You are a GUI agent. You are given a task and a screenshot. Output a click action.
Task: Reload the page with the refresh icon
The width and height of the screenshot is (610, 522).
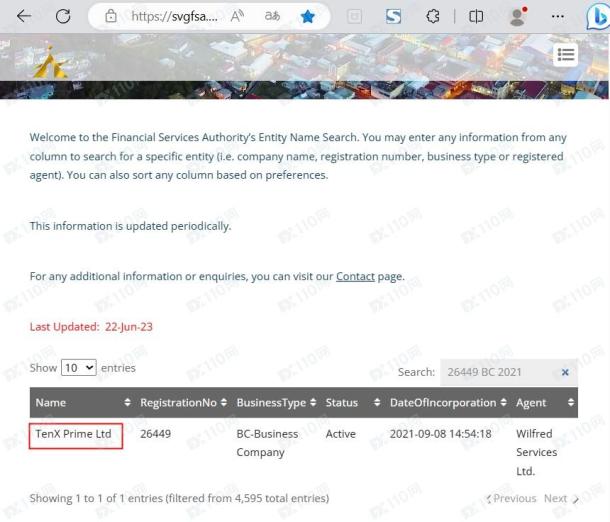[63, 16]
